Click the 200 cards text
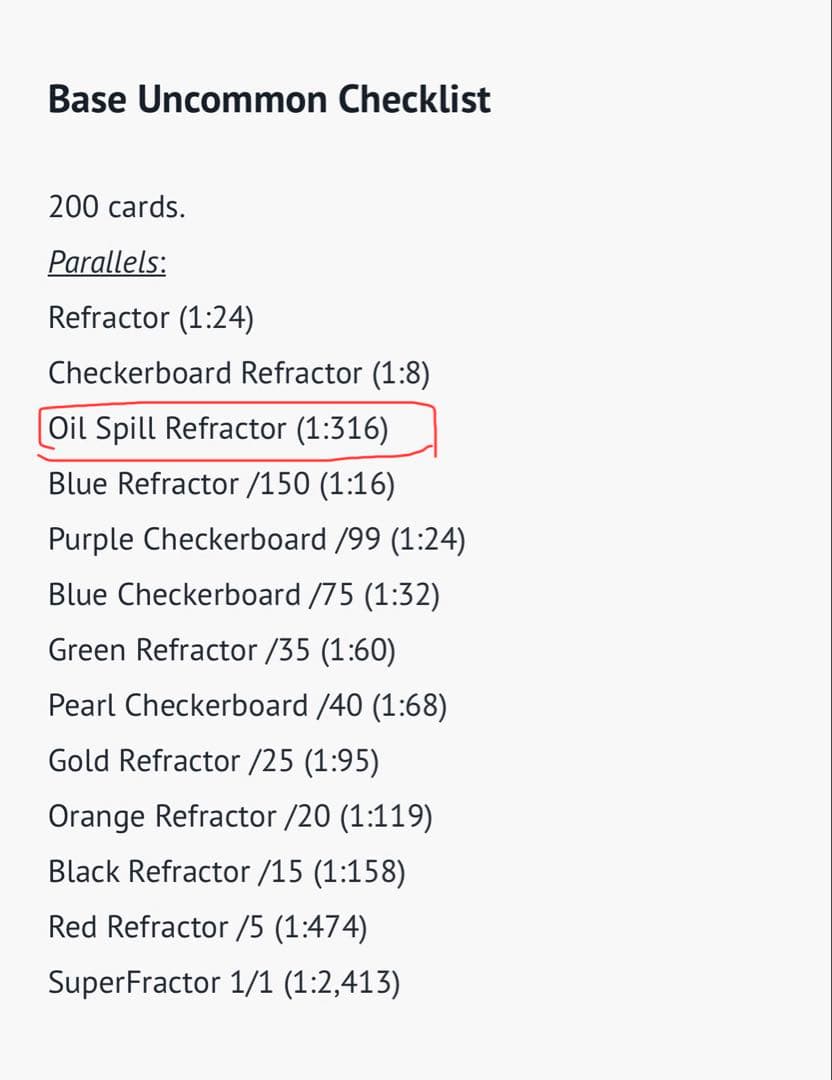Image resolution: width=832 pixels, height=1080 pixels. pyautogui.click(x=117, y=207)
